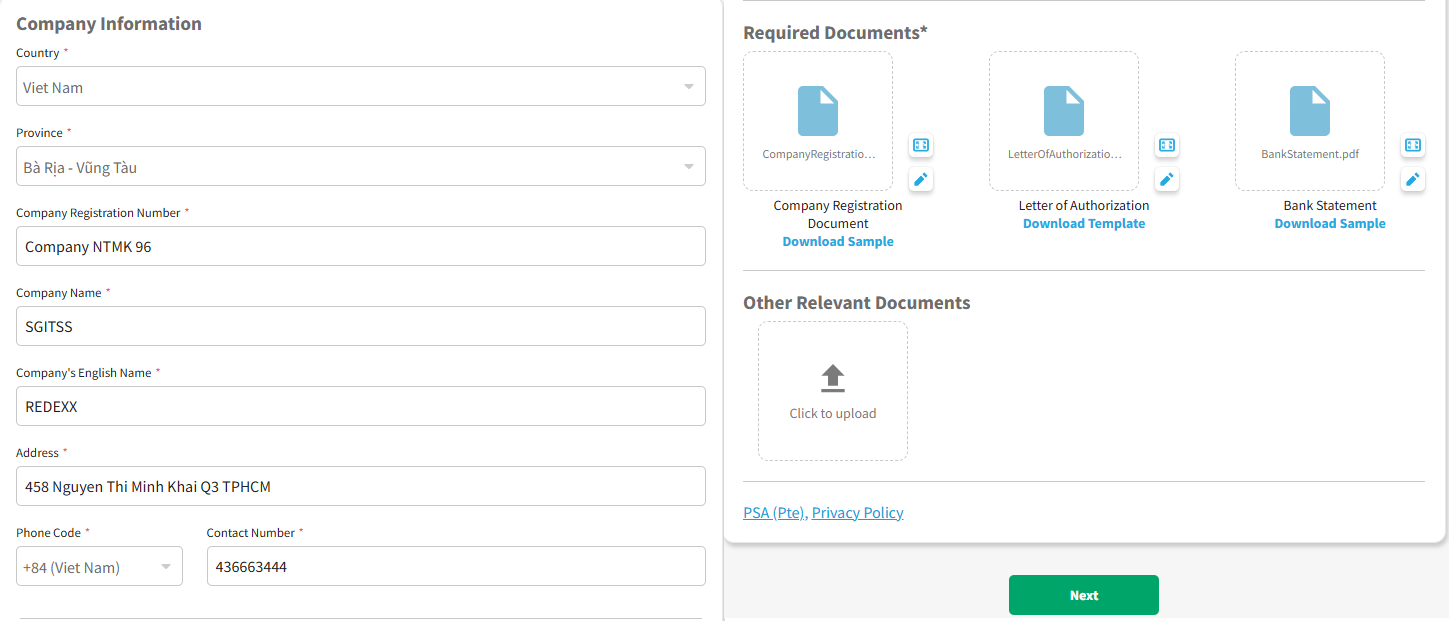Viewport: 1449px width, 621px height.
Task: Download sample for Company Registration Document
Action: [837, 242]
